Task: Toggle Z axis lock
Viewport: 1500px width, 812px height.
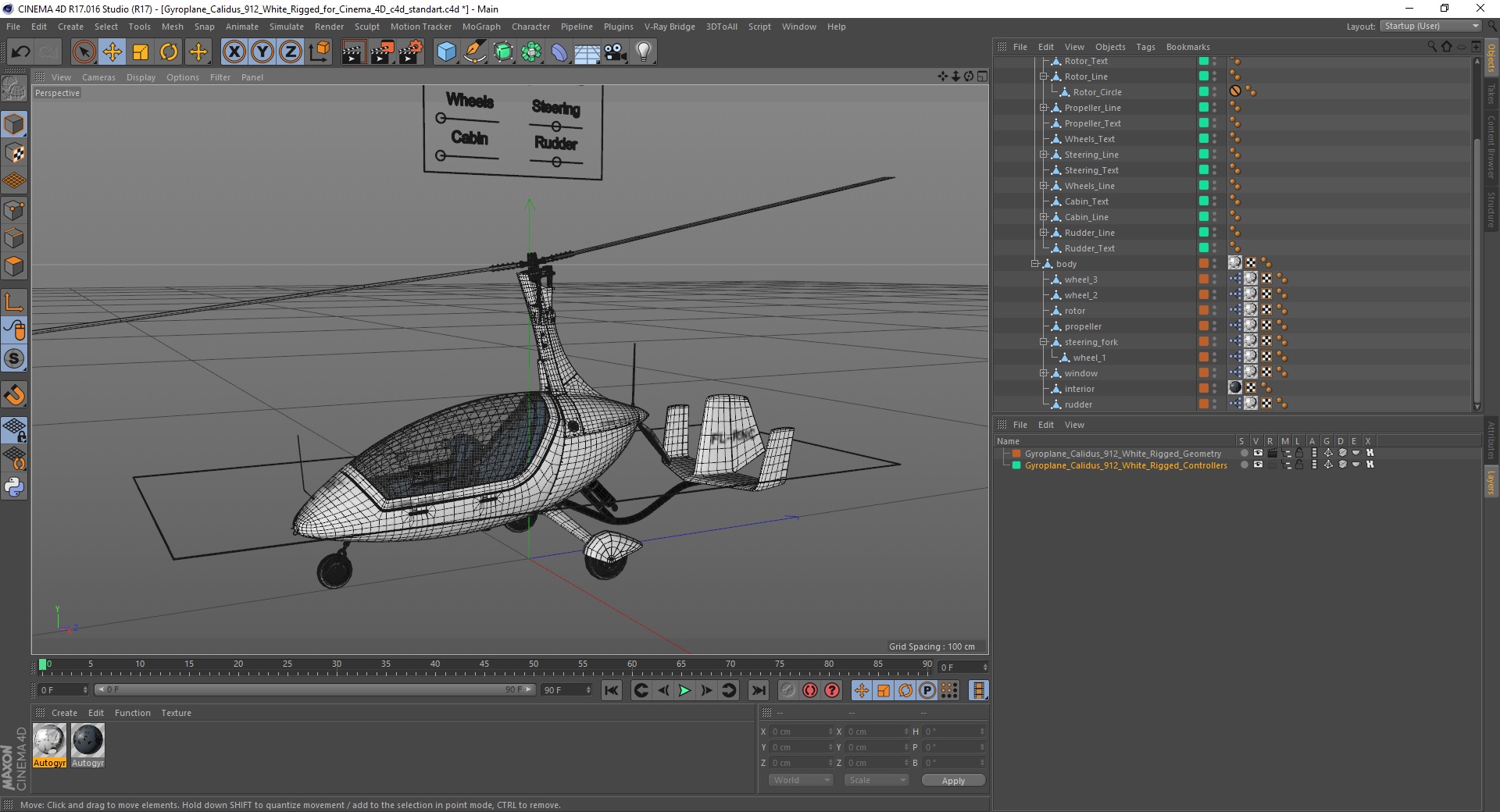Action: click(x=291, y=52)
